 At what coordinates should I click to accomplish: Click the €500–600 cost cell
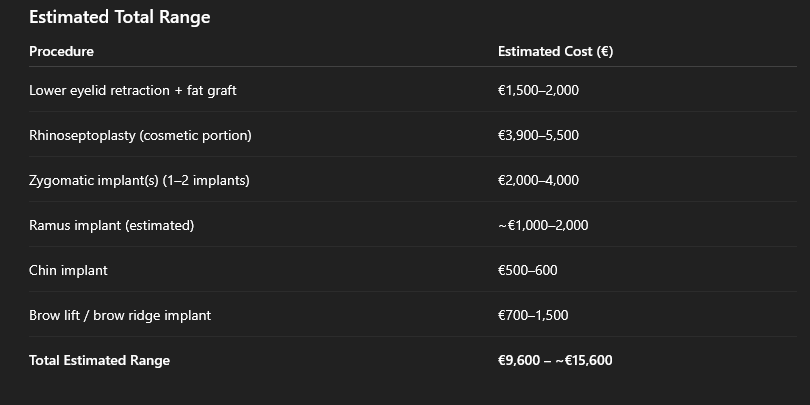(x=527, y=270)
